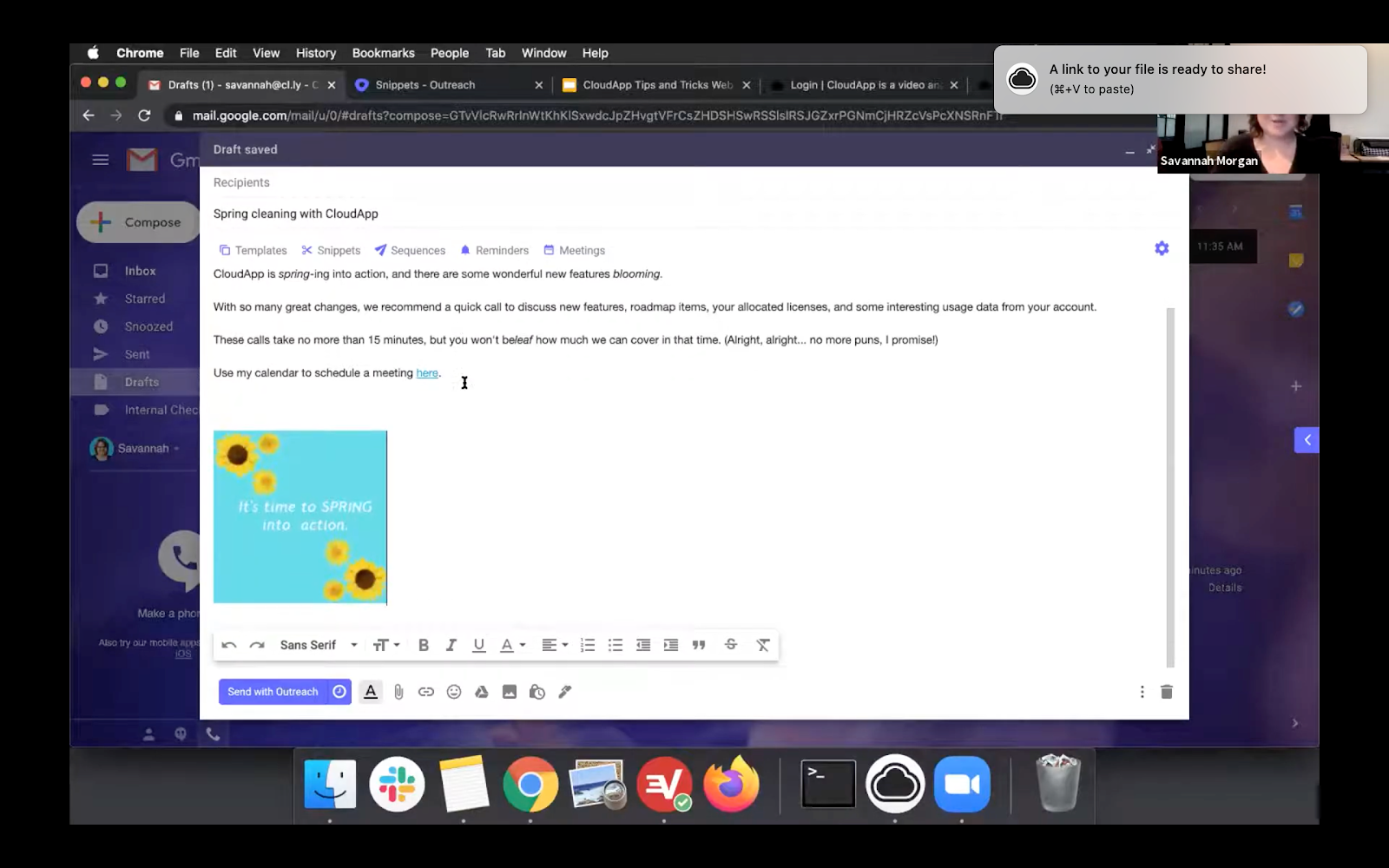The image size is (1389, 868).
Task: Toggle numbered list formatting
Action: coord(588,645)
